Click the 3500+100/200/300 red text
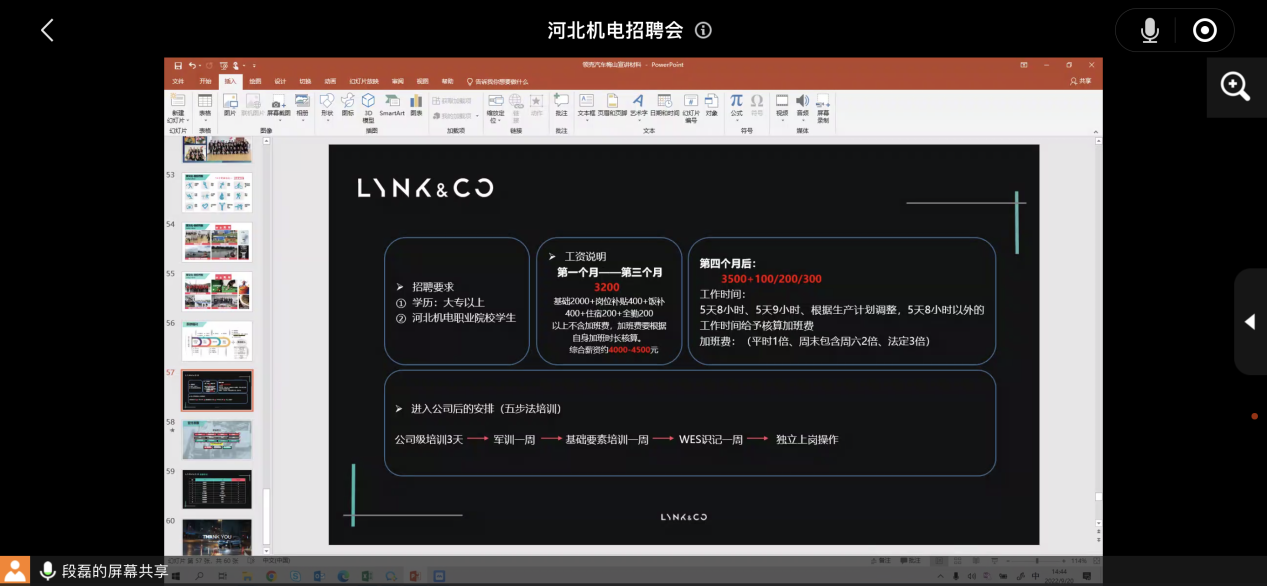The image size is (1267, 586). click(x=771, y=278)
